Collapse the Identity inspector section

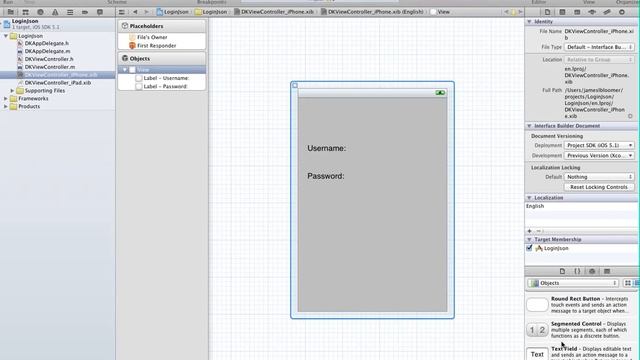click(x=529, y=22)
